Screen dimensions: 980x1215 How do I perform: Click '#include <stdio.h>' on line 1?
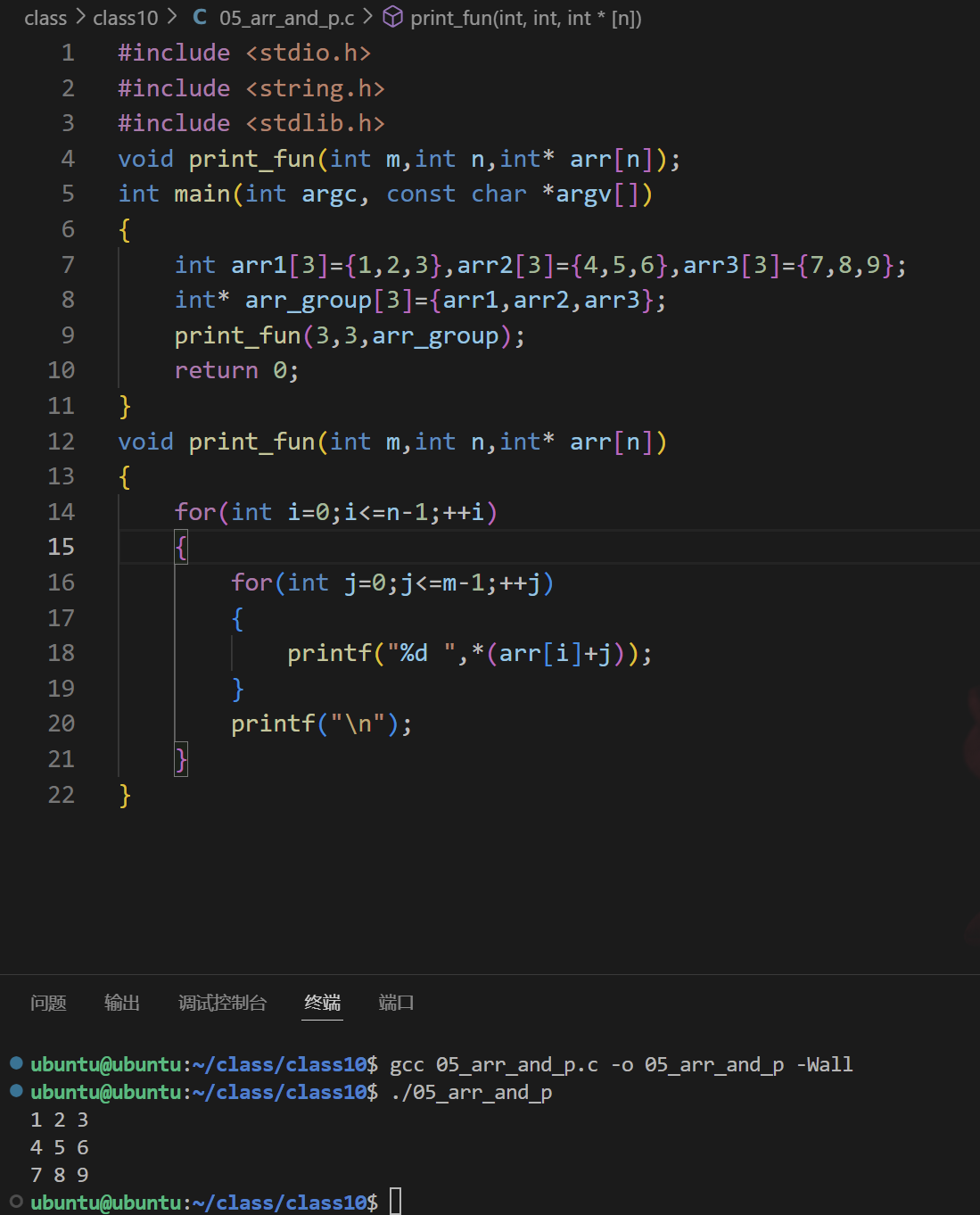click(244, 53)
